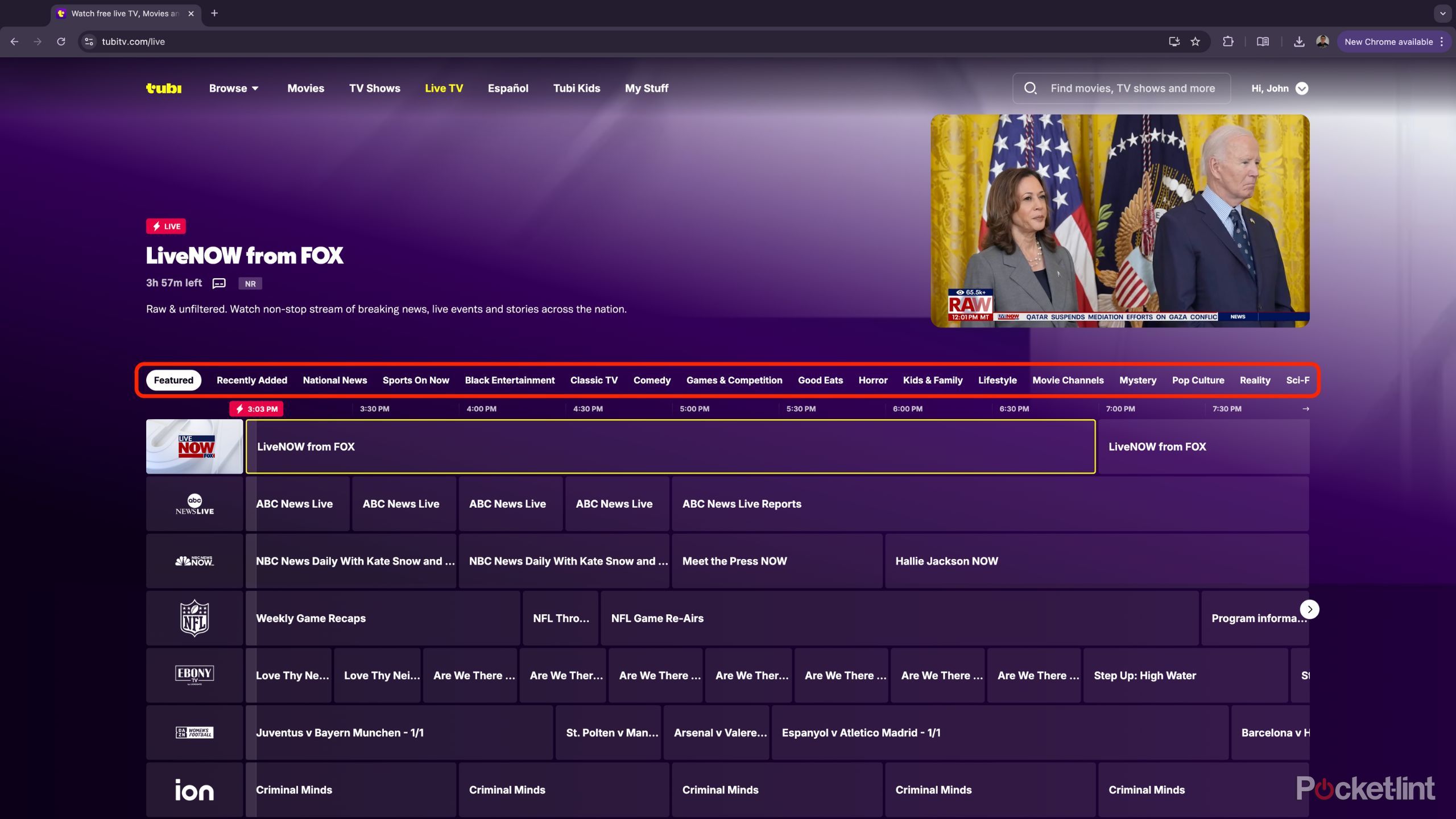Screen dimensions: 1456x819
Task: Select the Horror category tab
Action: tap(873, 380)
